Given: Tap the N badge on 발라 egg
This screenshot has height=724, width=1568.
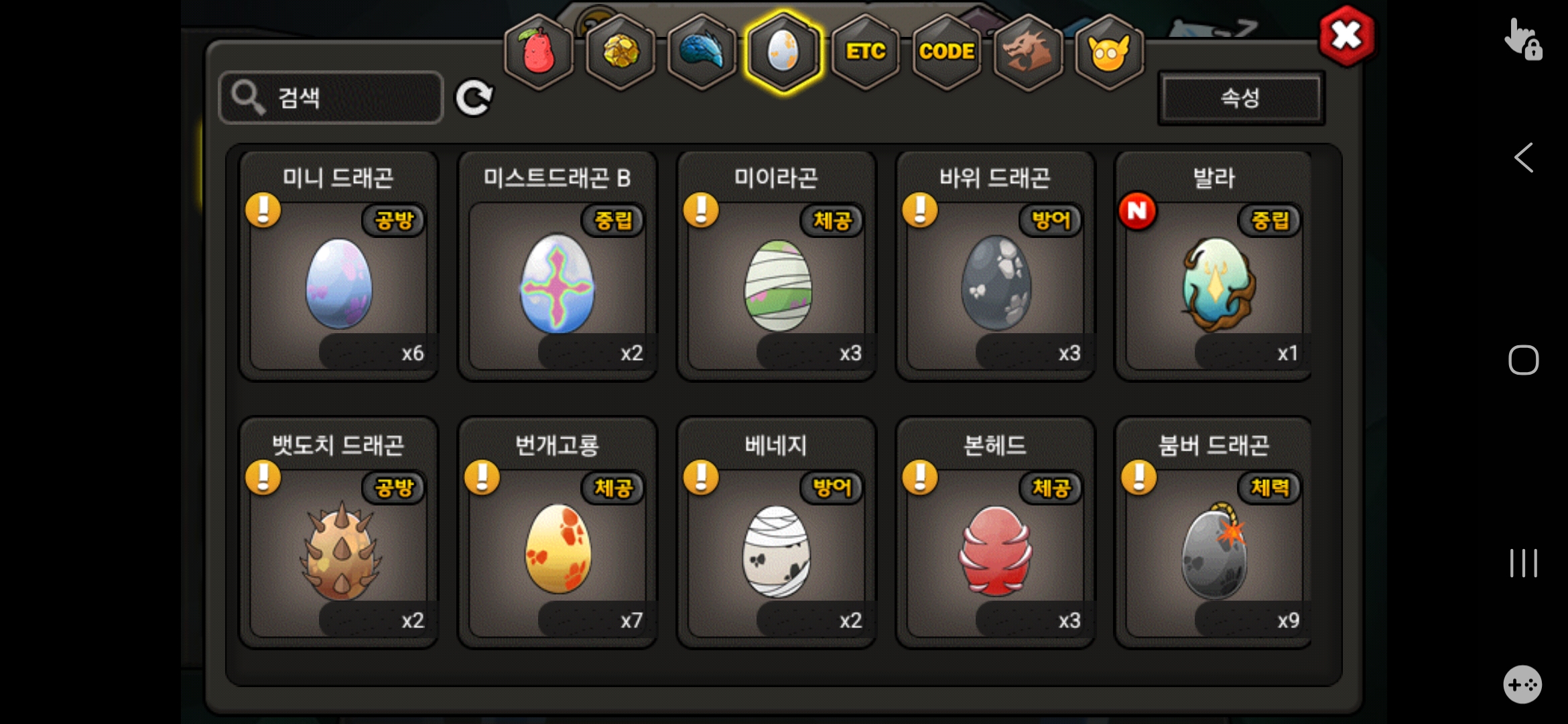Looking at the screenshot, I should coord(1137,211).
